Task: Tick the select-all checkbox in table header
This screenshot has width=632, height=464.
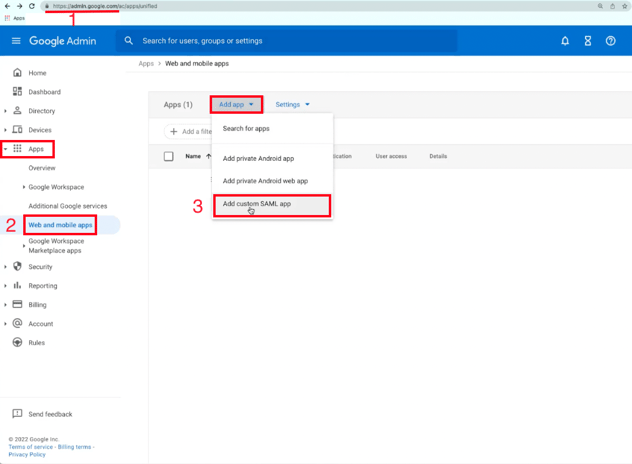Action: (168, 156)
